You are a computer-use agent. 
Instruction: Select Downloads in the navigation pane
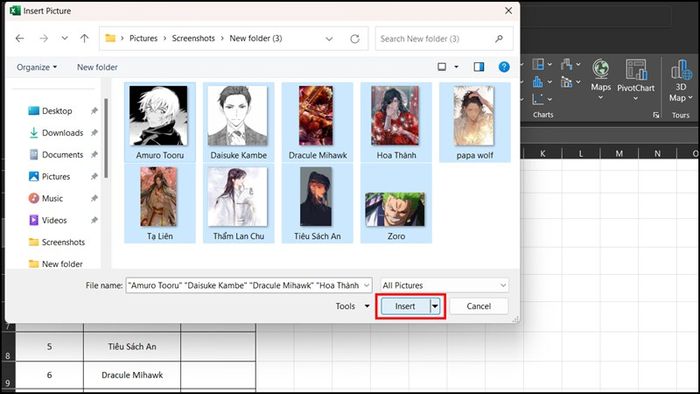click(62, 133)
